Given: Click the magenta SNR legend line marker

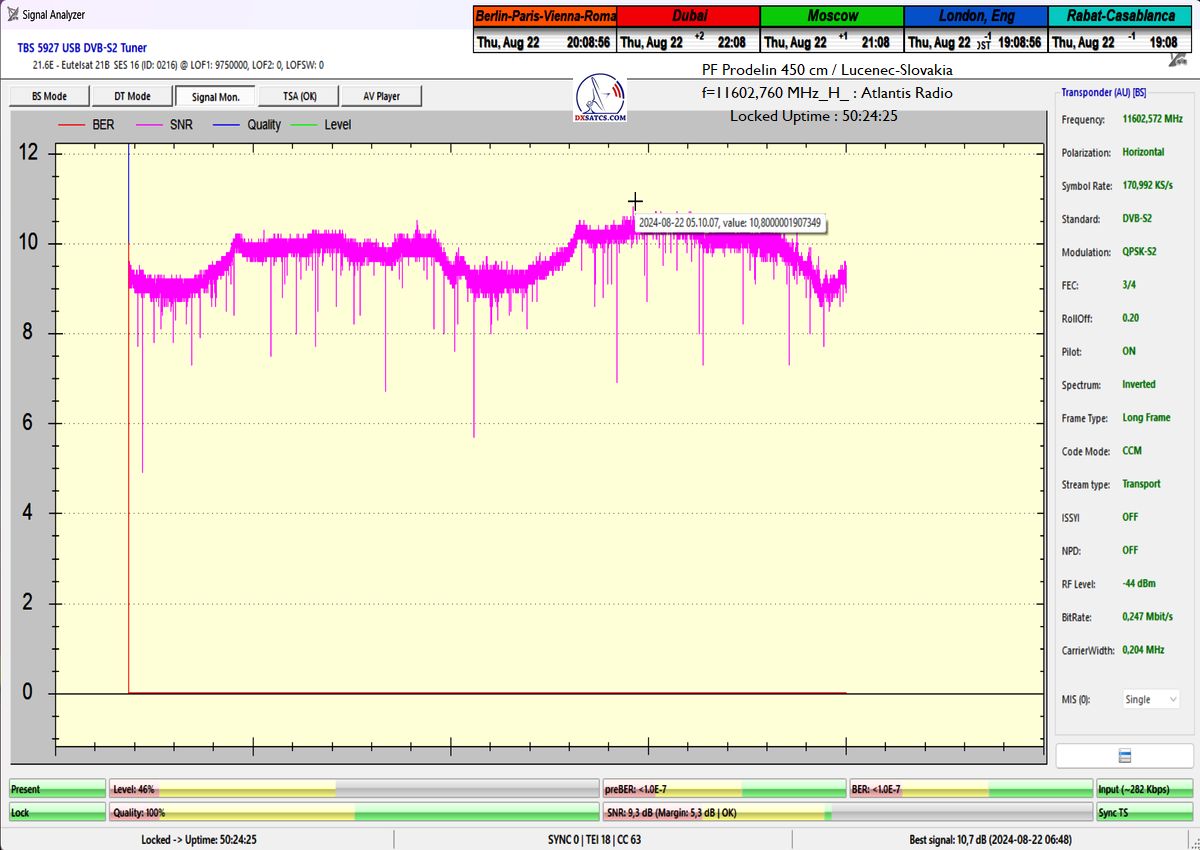Looking at the screenshot, I should coord(150,125).
